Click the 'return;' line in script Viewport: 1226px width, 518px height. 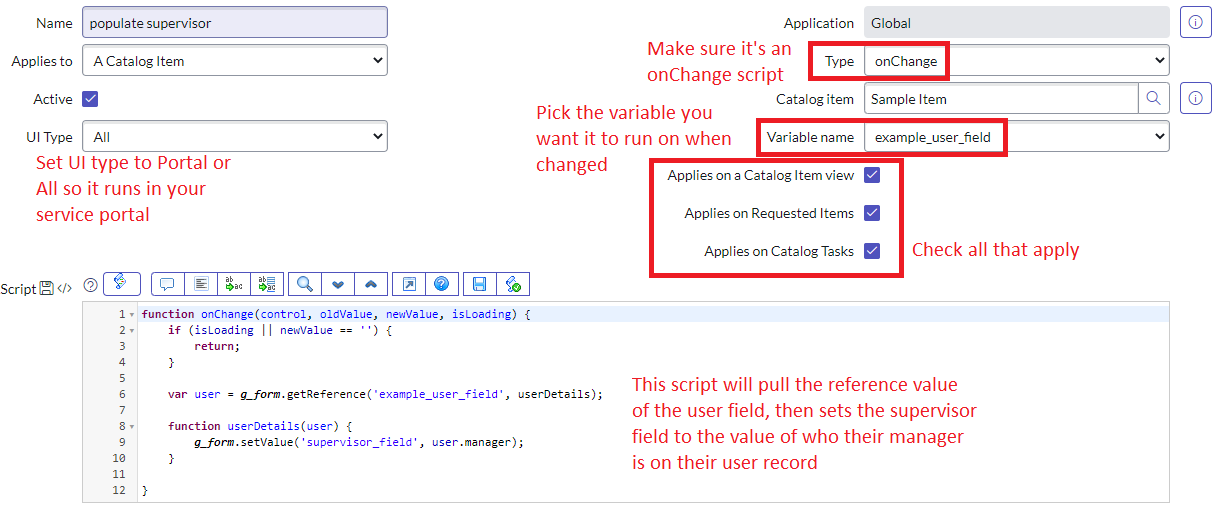217,346
